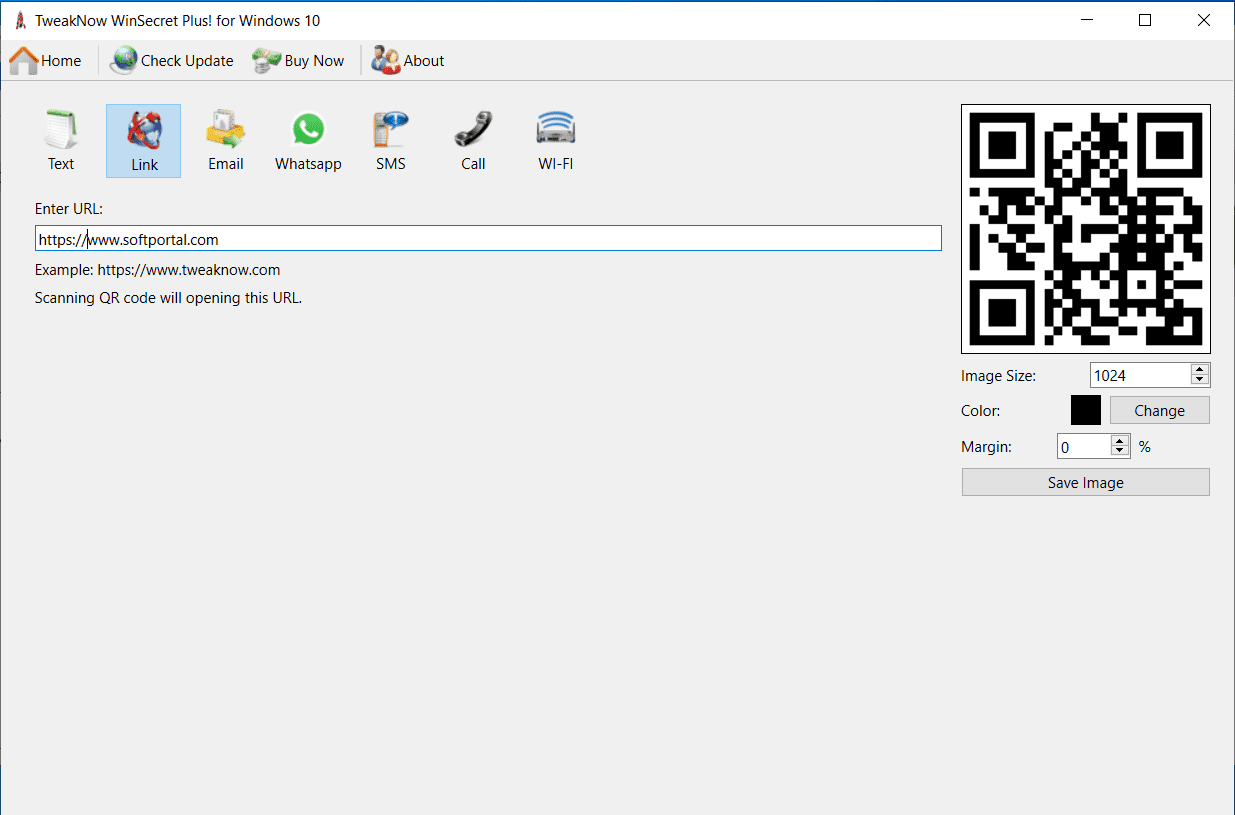Pick the Whatsapp QR code option
Screen dimensions: 1235x815
[x=308, y=141]
